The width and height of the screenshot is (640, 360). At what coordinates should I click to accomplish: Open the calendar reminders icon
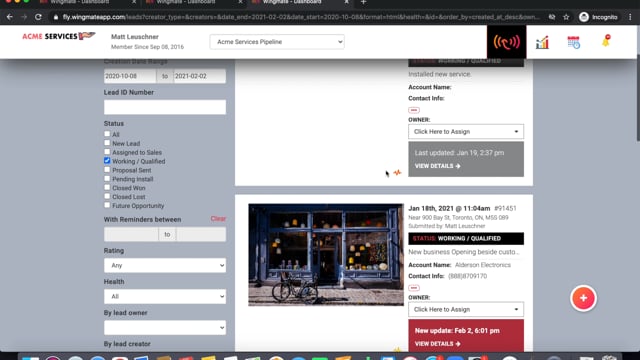coord(573,42)
